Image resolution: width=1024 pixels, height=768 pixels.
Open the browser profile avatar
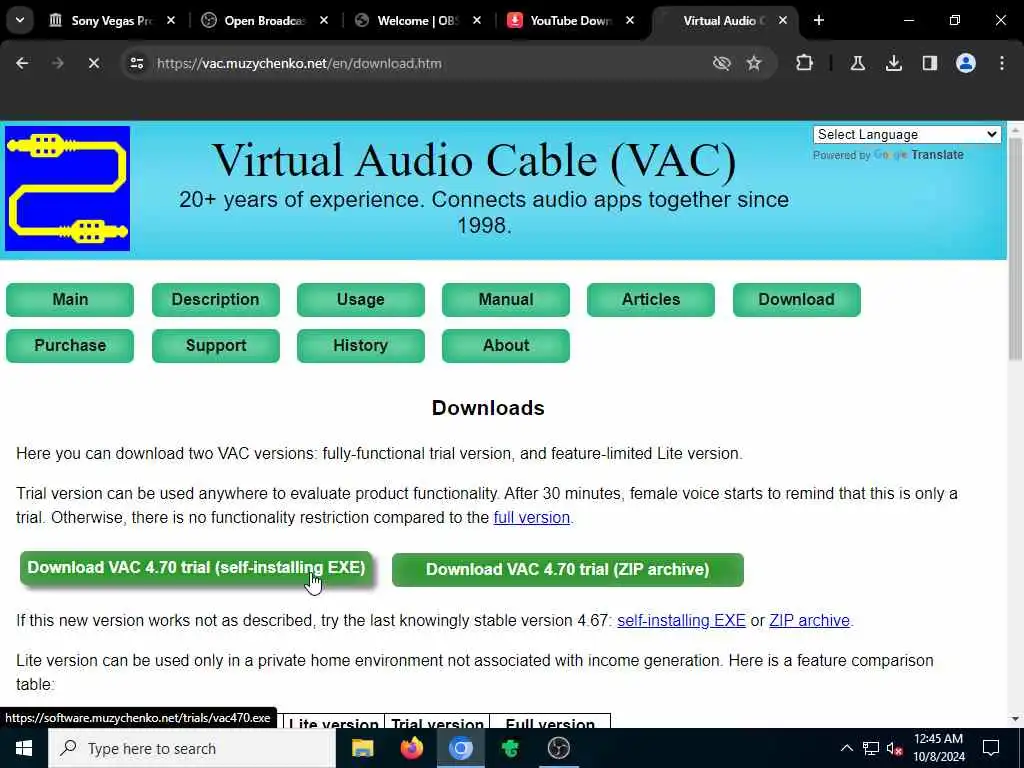point(966,63)
